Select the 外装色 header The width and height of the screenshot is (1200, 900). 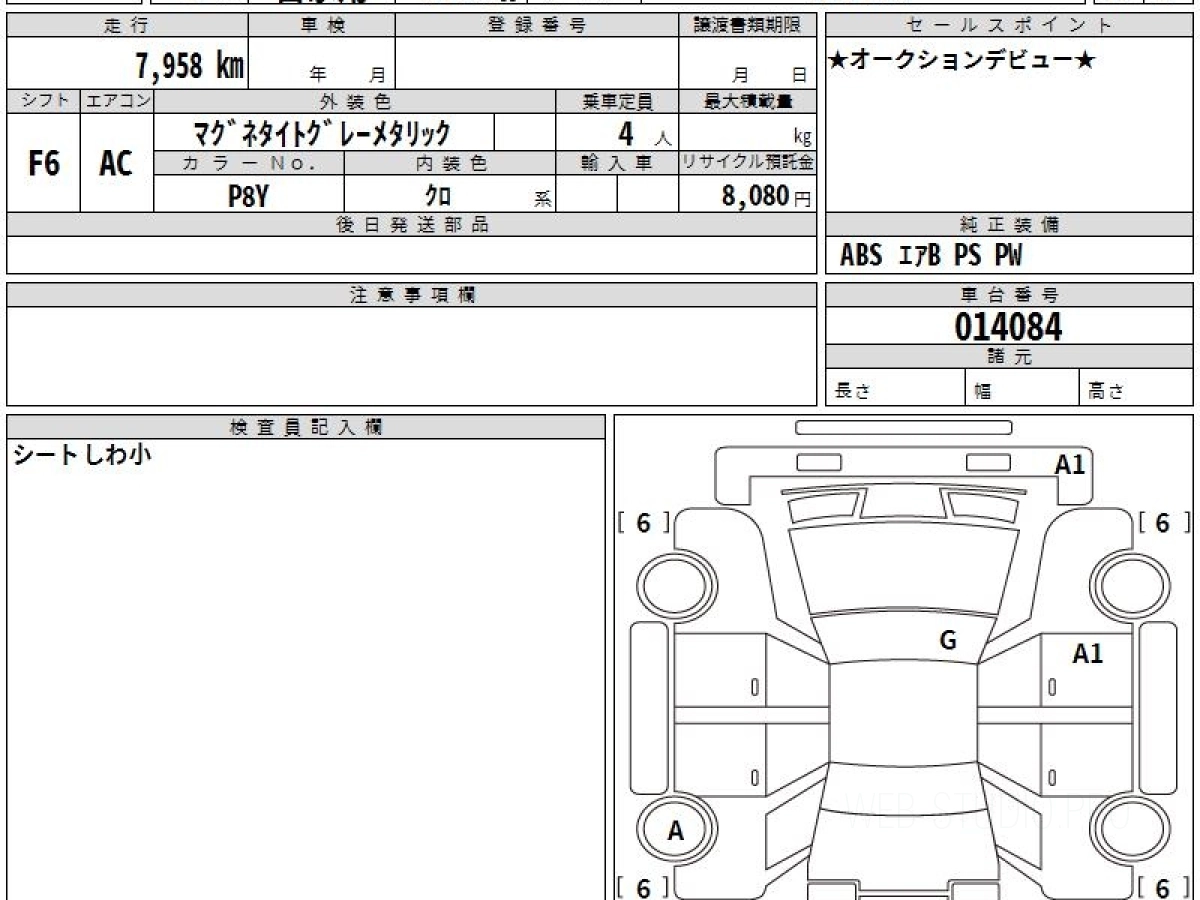[x=355, y=101]
